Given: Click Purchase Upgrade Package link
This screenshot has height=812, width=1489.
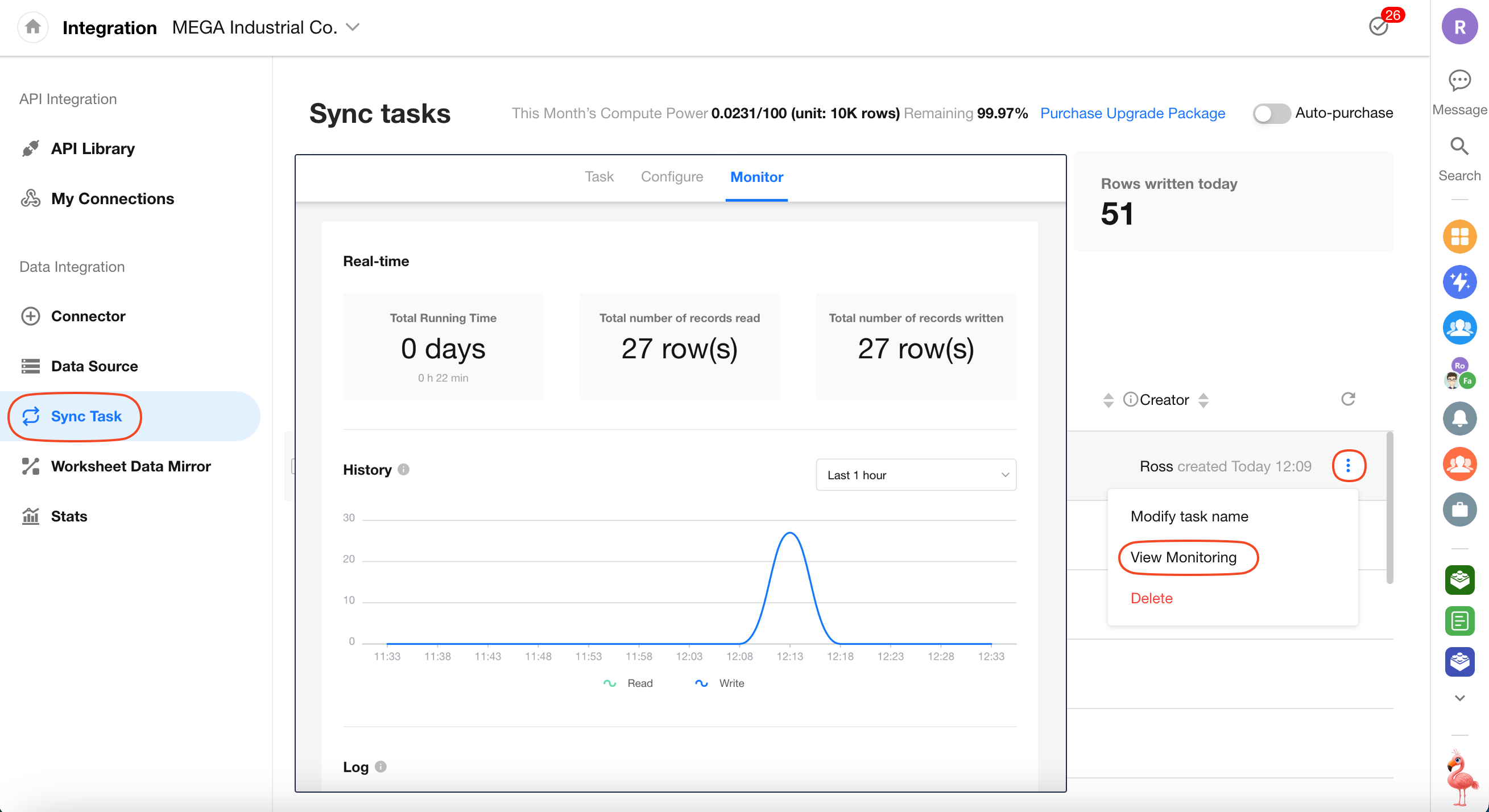Looking at the screenshot, I should [x=1132, y=113].
